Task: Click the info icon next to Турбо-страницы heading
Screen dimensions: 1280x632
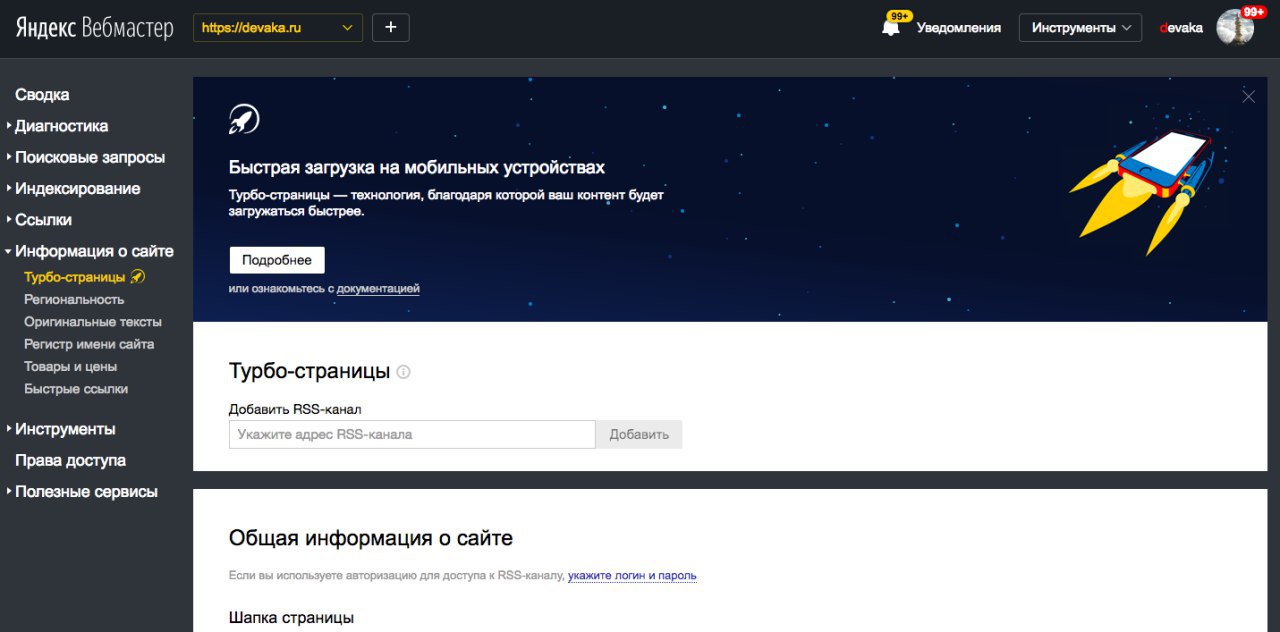Action: [x=403, y=372]
